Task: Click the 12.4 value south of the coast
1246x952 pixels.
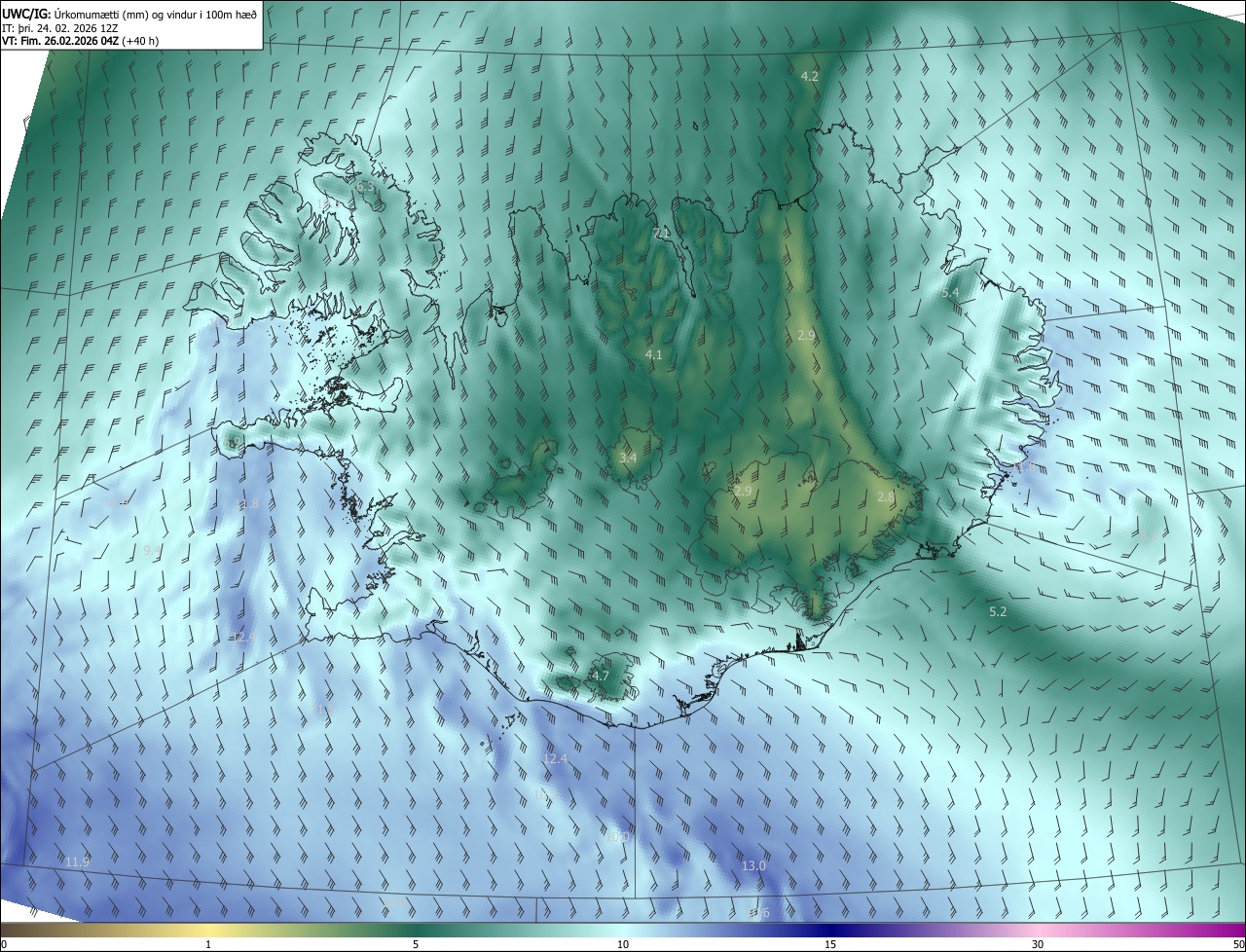Action: point(555,758)
